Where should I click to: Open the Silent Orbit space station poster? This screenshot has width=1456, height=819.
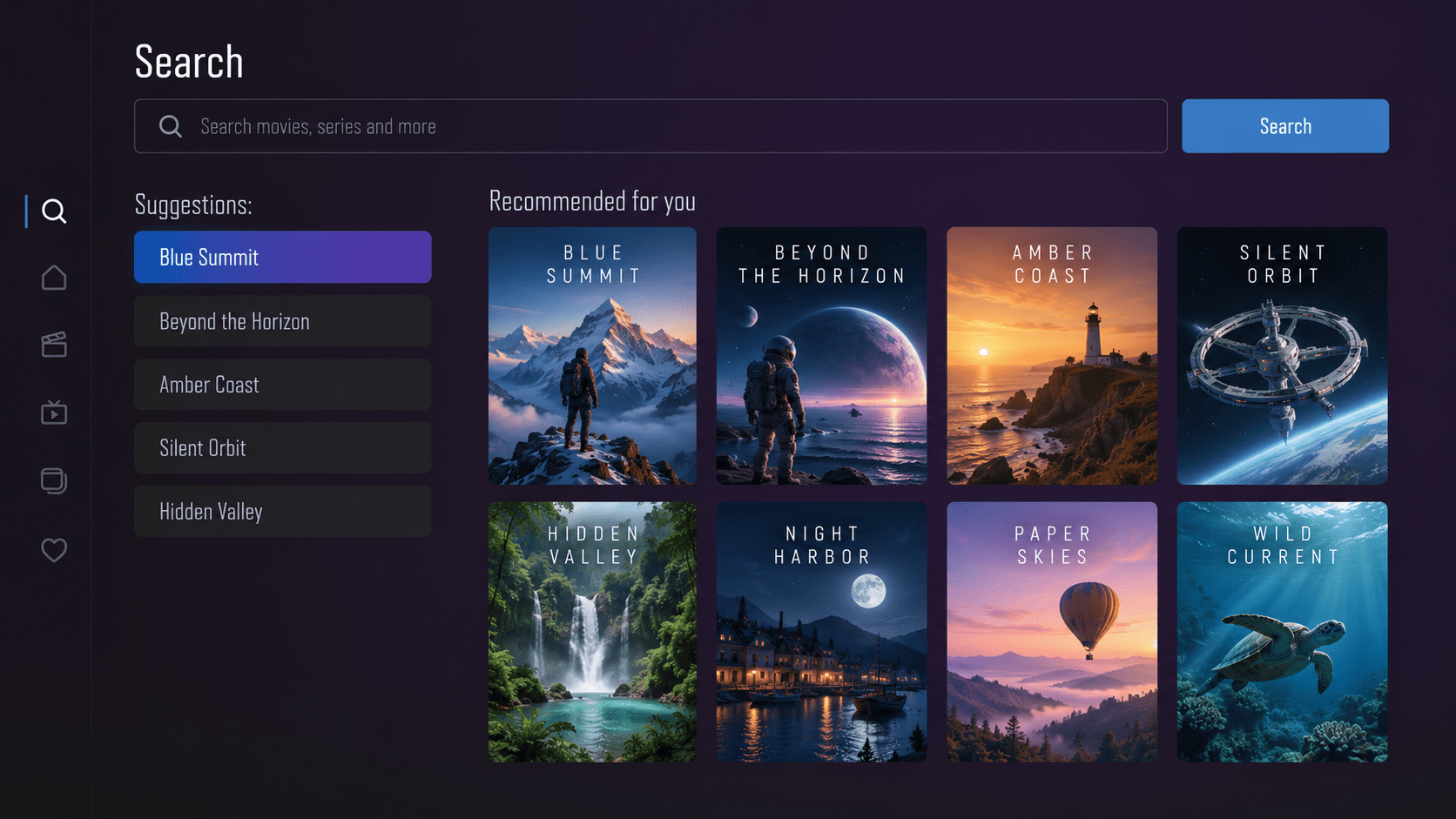click(x=1282, y=356)
